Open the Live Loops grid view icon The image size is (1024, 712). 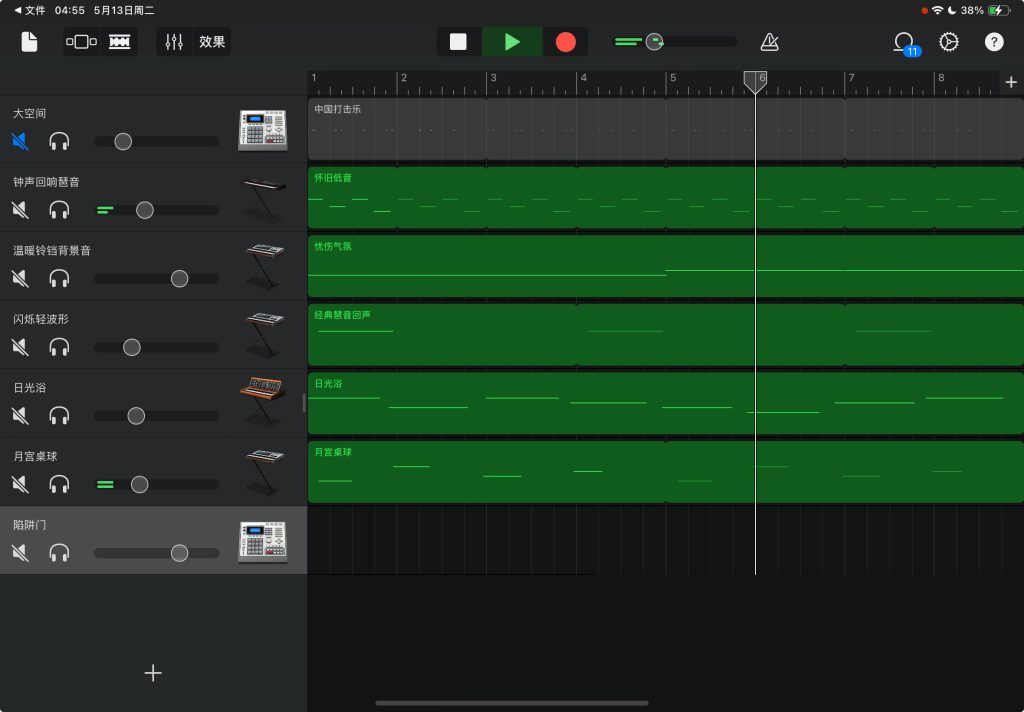point(120,42)
